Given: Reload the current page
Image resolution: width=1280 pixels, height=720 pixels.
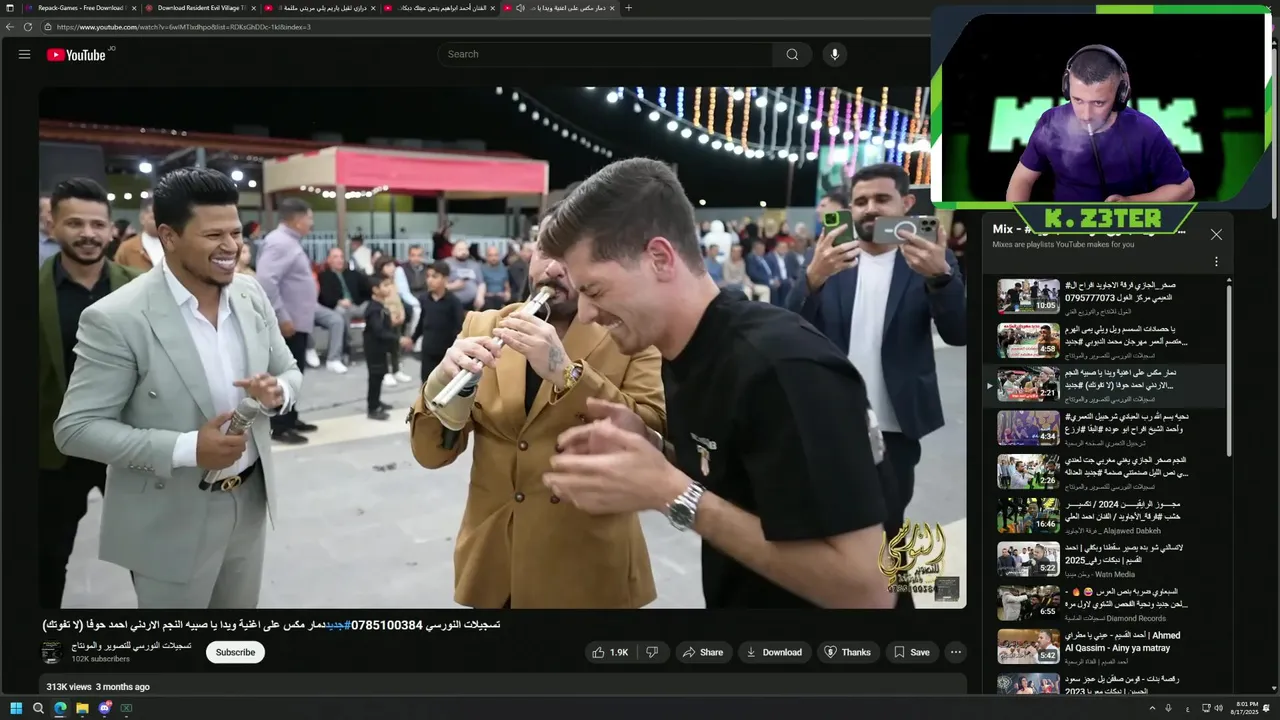Looking at the screenshot, I should pyautogui.click(x=28, y=27).
